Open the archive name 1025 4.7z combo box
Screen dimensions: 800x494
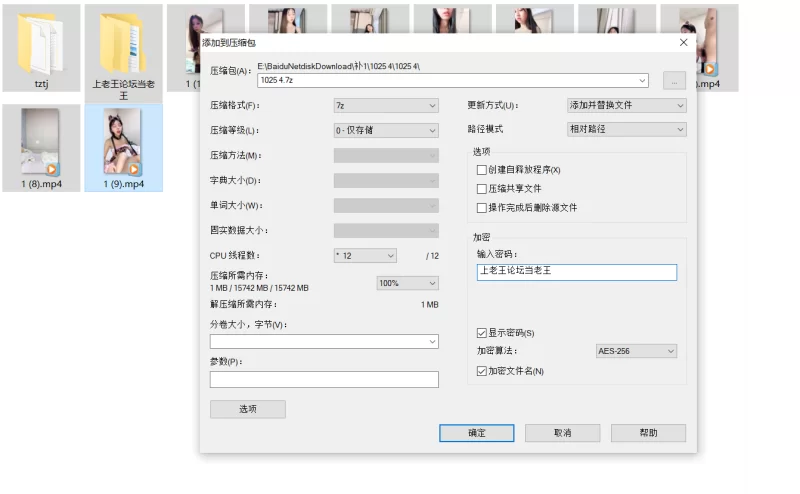[453, 80]
